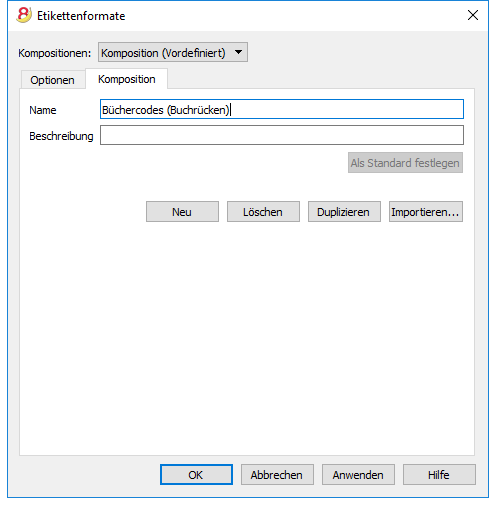
Task: Click the Banana app icon in title bar
Action: [x=24, y=15]
